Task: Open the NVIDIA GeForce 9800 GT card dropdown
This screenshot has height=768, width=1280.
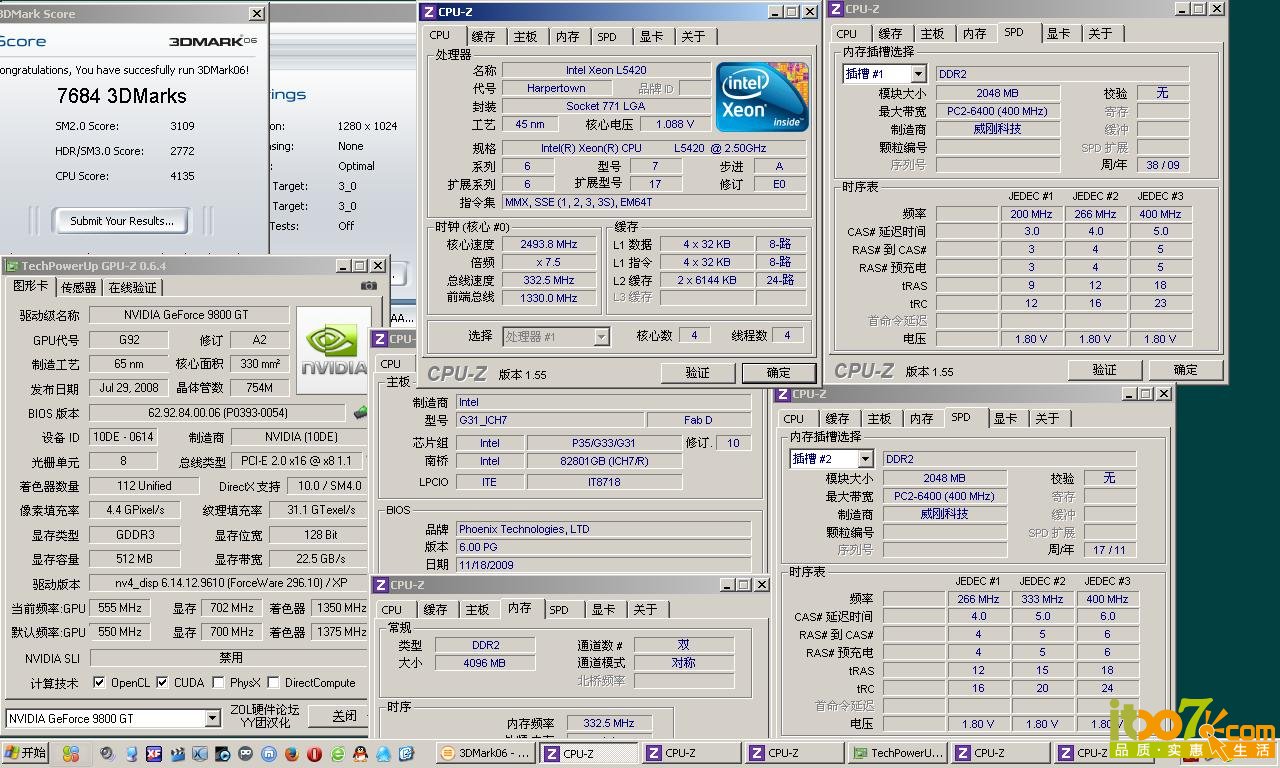Action: 212,718
